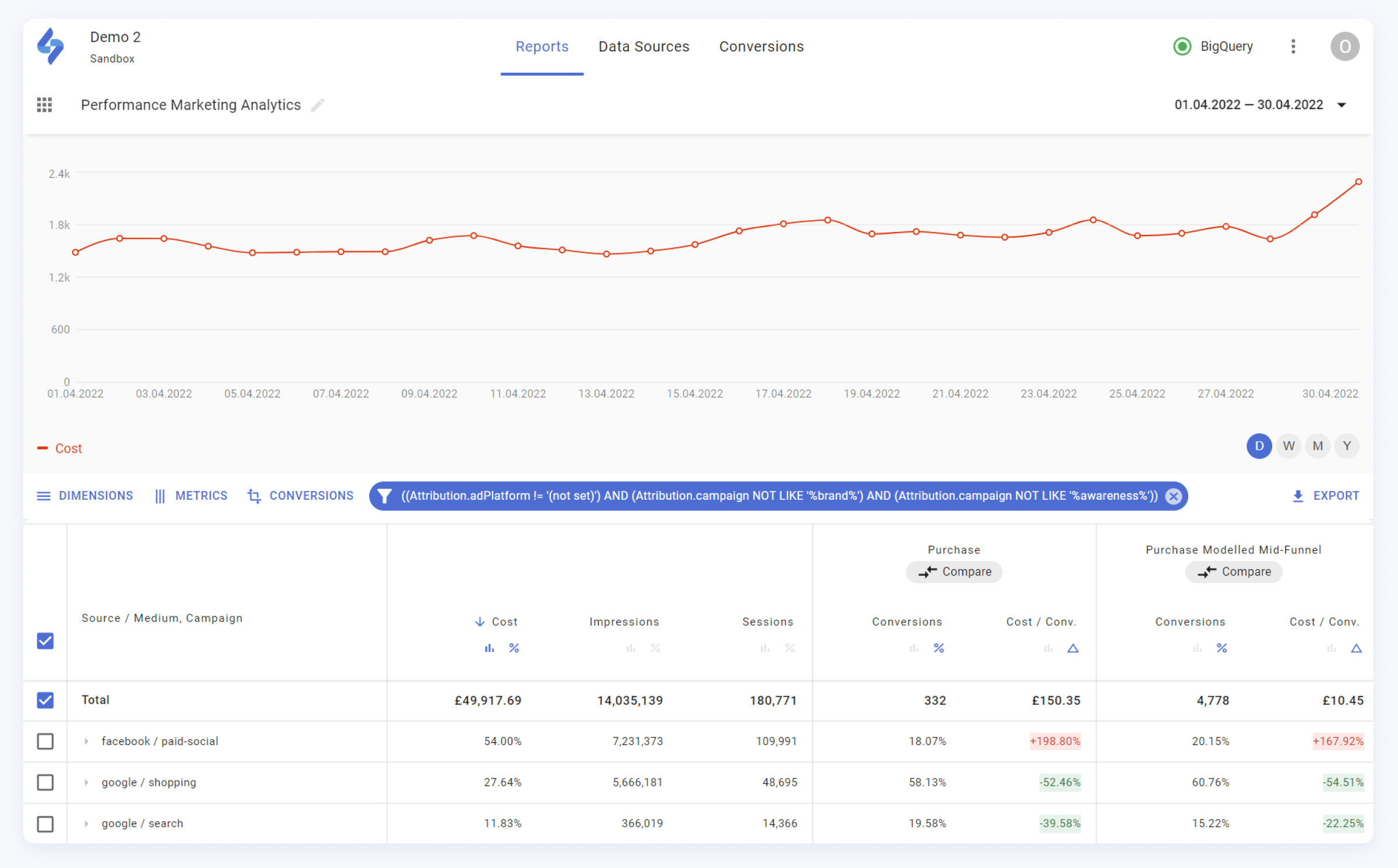This screenshot has height=868, width=1398.
Task: Show Cost column as bar chart
Action: 489,648
